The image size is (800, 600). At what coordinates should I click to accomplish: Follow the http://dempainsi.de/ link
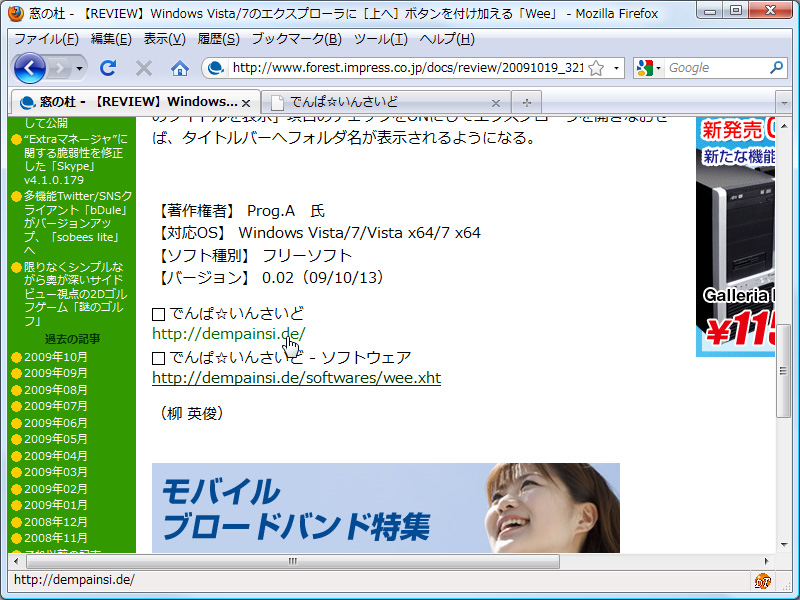(228, 334)
